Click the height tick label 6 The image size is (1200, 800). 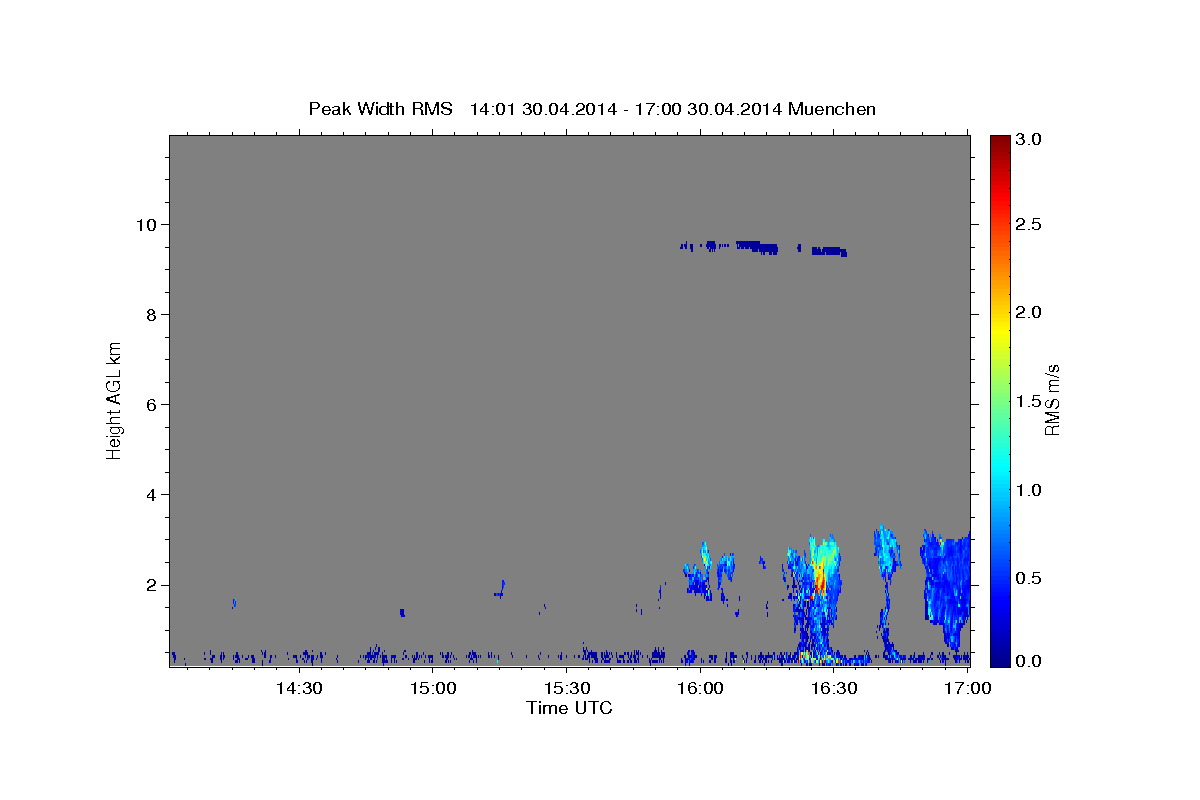(152, 404)
